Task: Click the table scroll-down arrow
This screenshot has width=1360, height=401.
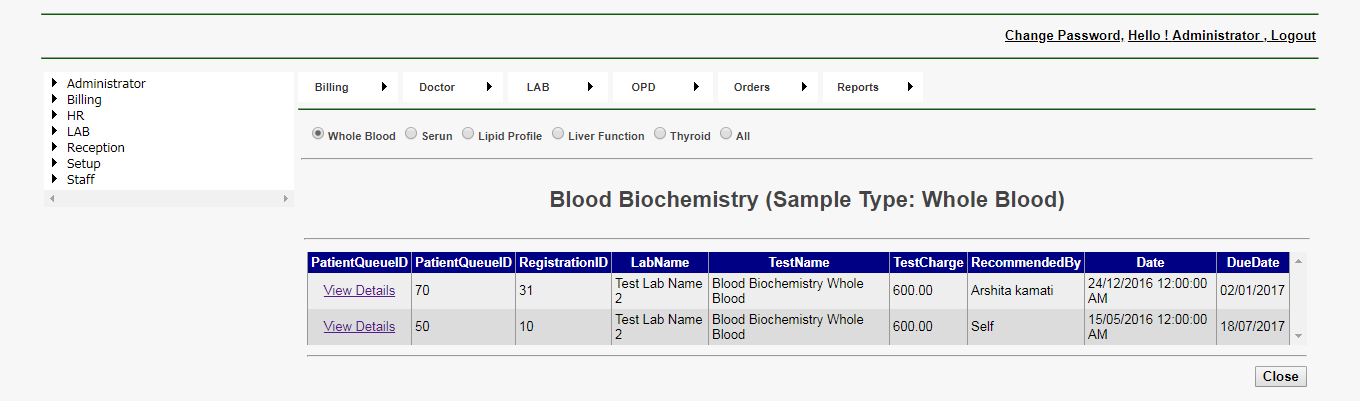Action: 1298,337
